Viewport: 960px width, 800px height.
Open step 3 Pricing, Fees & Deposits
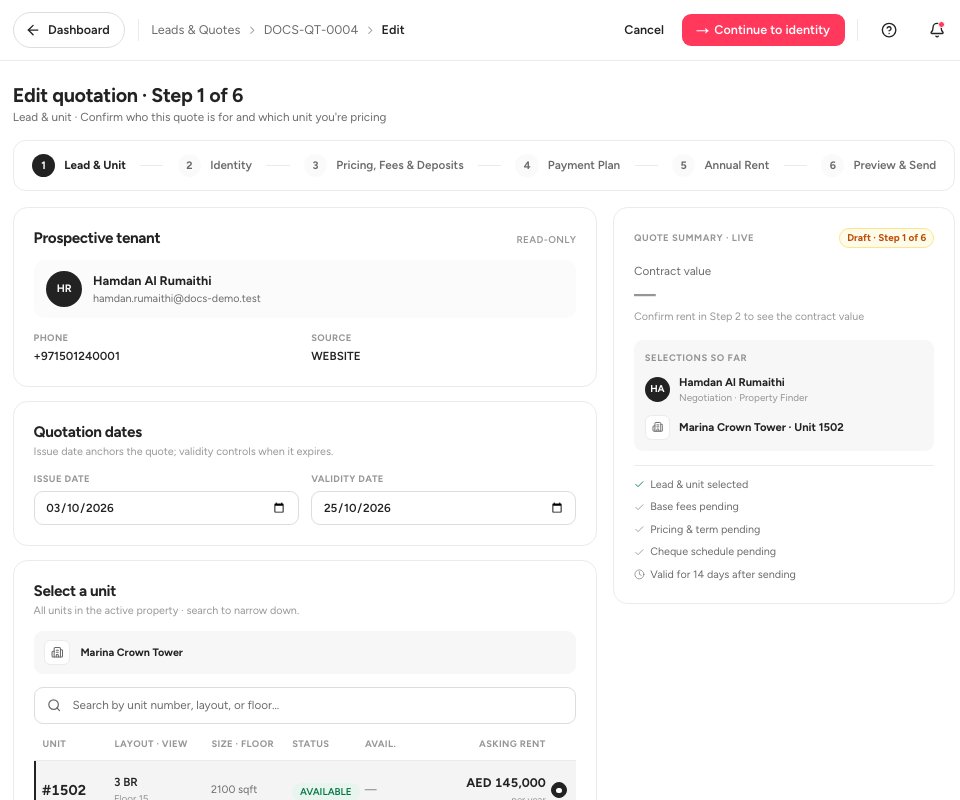click(x=384, y=165)
